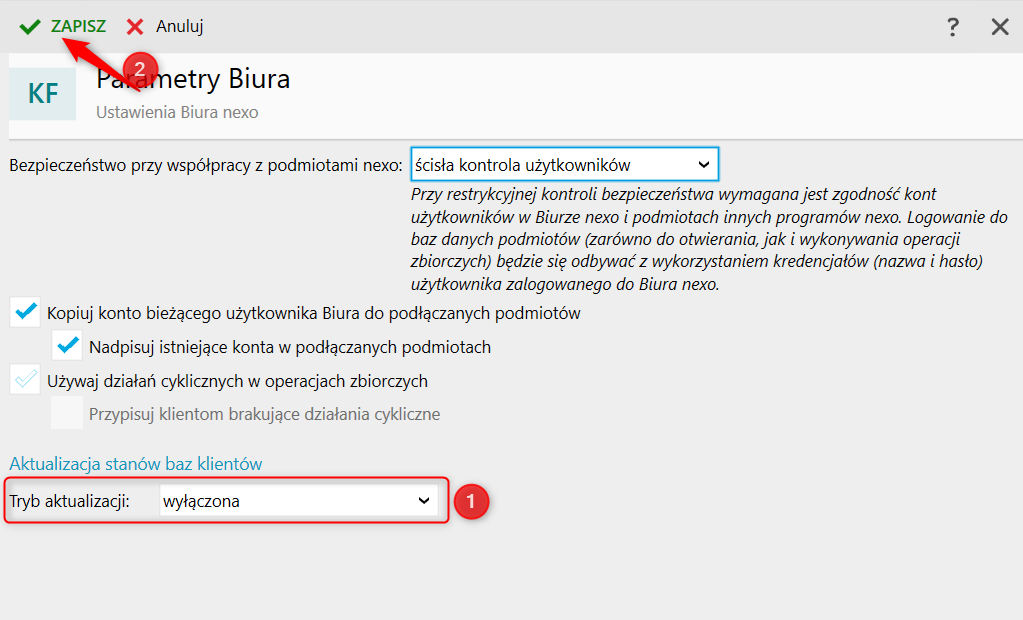
Task: Click the ZAPISZ save button
Action: (63, 27)
